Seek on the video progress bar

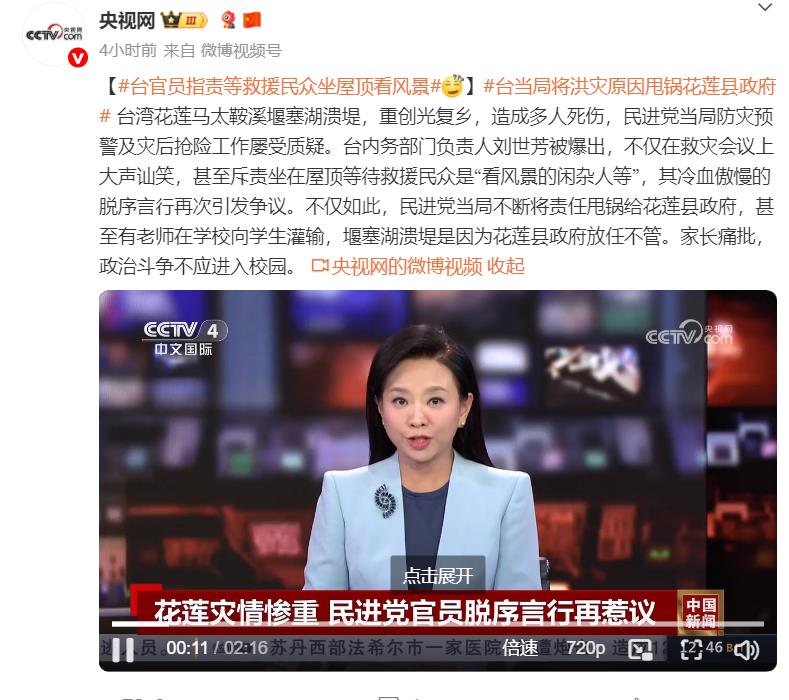coord(438,624)
